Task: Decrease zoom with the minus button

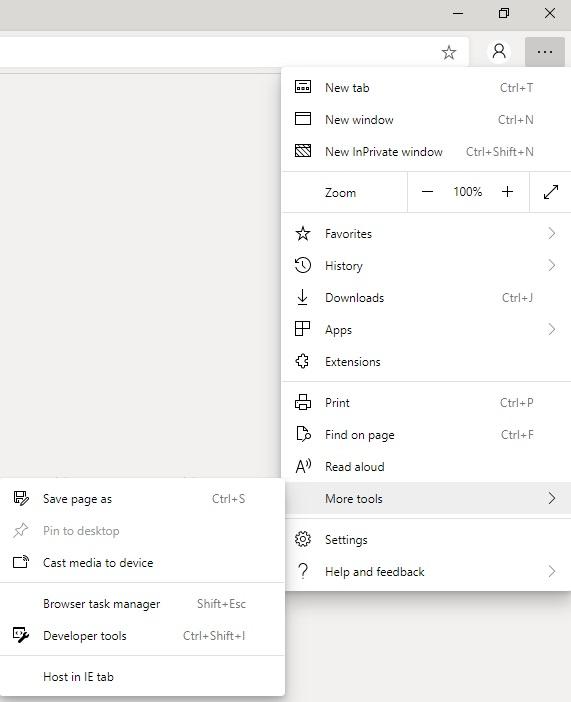Action: [427, 192]
